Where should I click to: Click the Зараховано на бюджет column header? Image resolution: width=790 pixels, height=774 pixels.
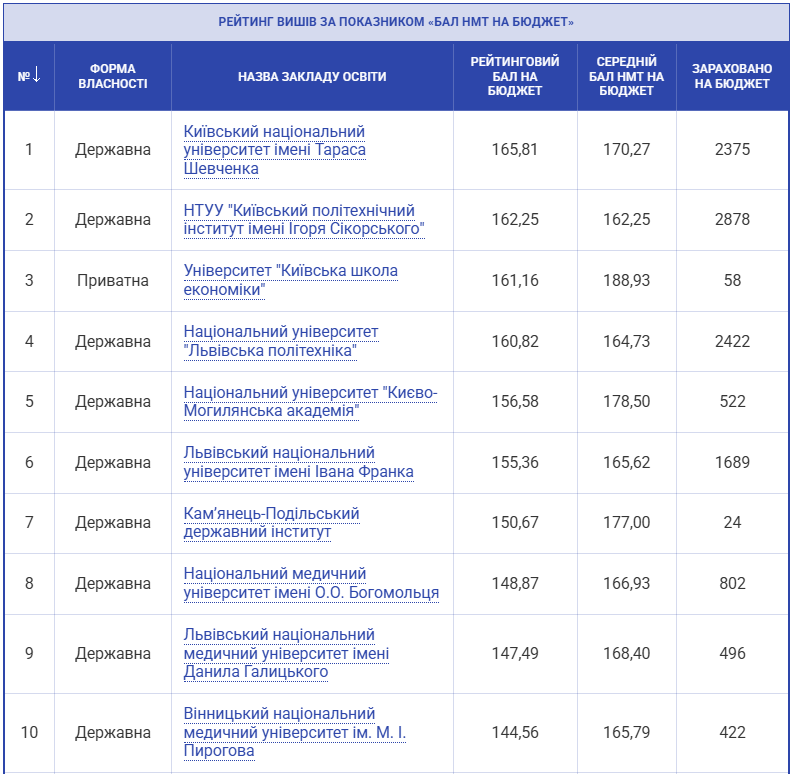732,76
